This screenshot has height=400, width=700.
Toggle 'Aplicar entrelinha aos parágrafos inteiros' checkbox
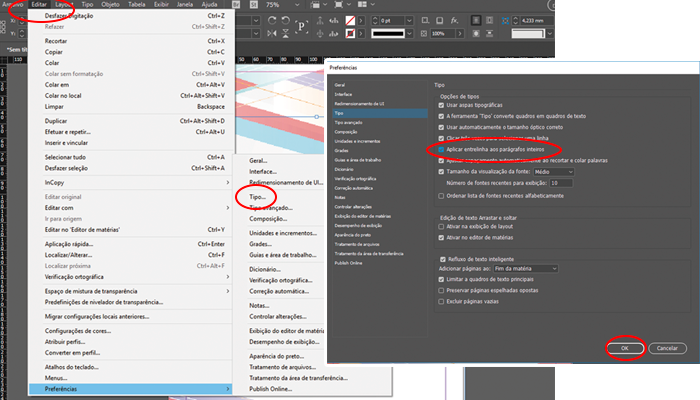441,150
